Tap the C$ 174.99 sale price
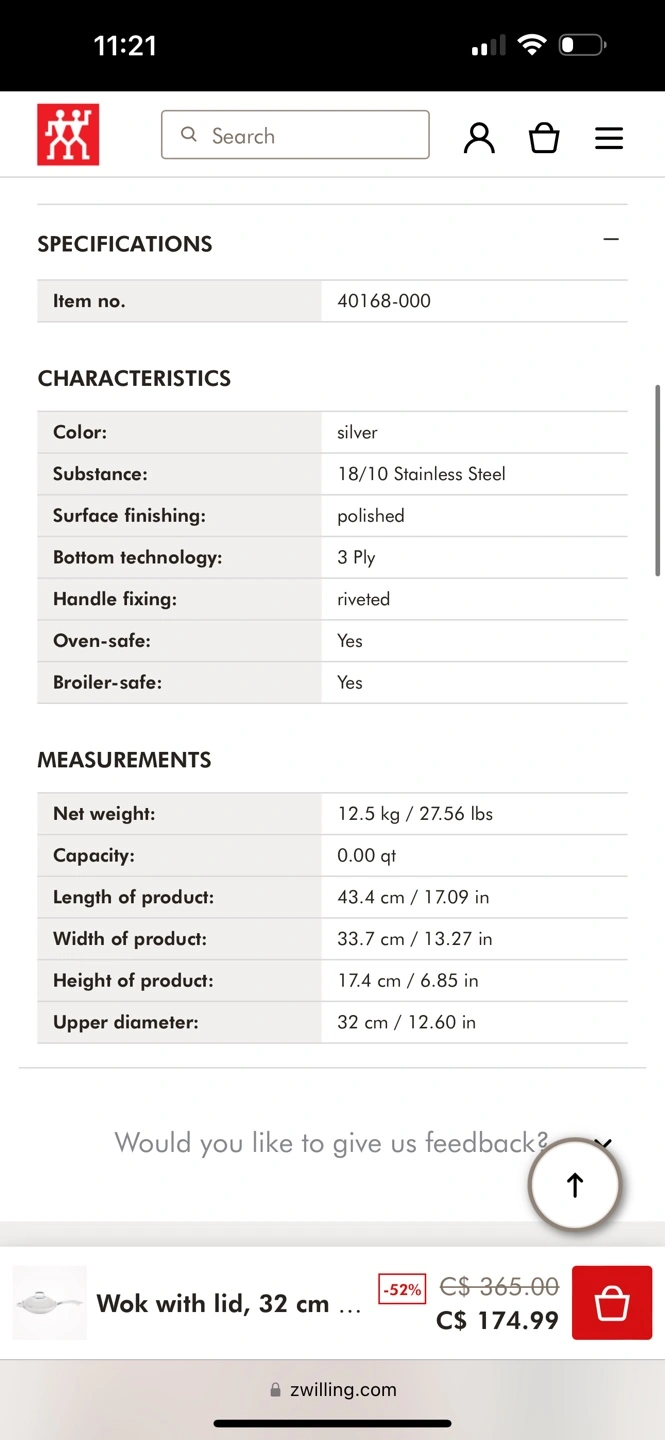The height and width of the screenshot is (1440, 665). (x=497, y=1320)
